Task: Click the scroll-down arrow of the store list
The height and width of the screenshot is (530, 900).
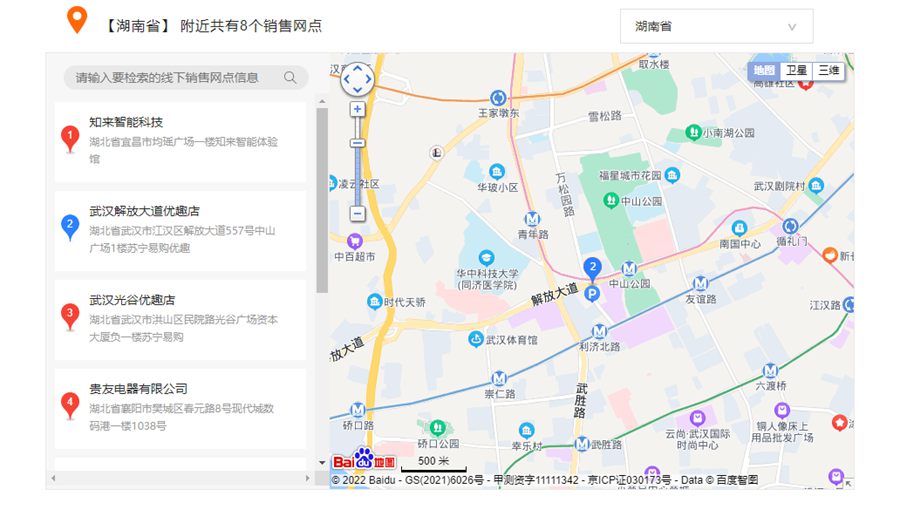Action: tap(322, 463)
